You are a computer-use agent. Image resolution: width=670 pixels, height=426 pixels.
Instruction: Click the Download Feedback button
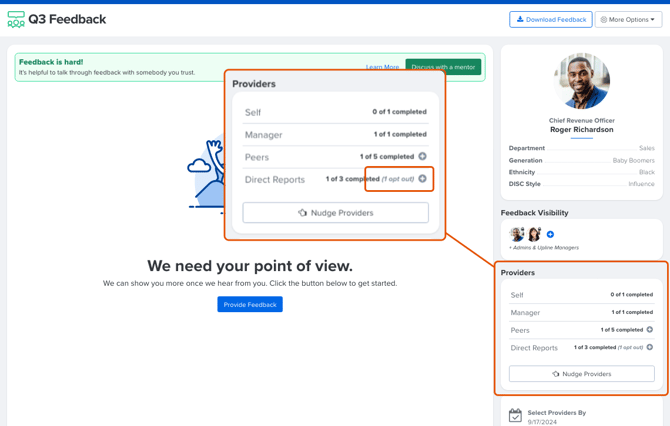(x=550, y=19)
